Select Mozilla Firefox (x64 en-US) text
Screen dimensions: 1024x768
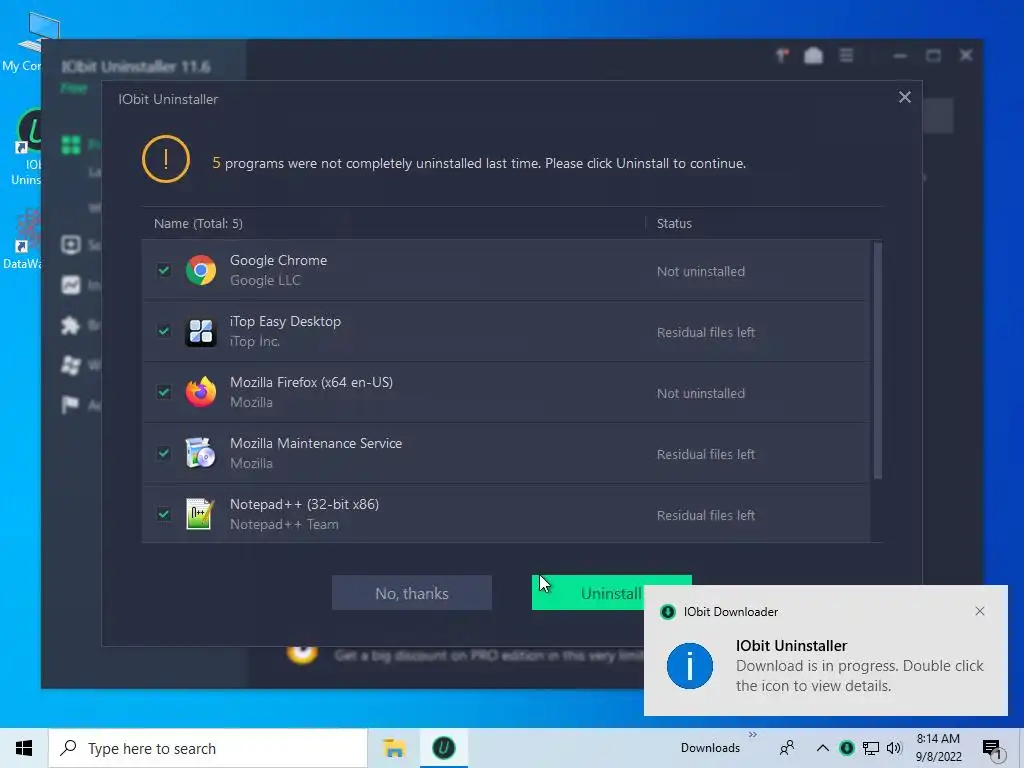[312, 382]
